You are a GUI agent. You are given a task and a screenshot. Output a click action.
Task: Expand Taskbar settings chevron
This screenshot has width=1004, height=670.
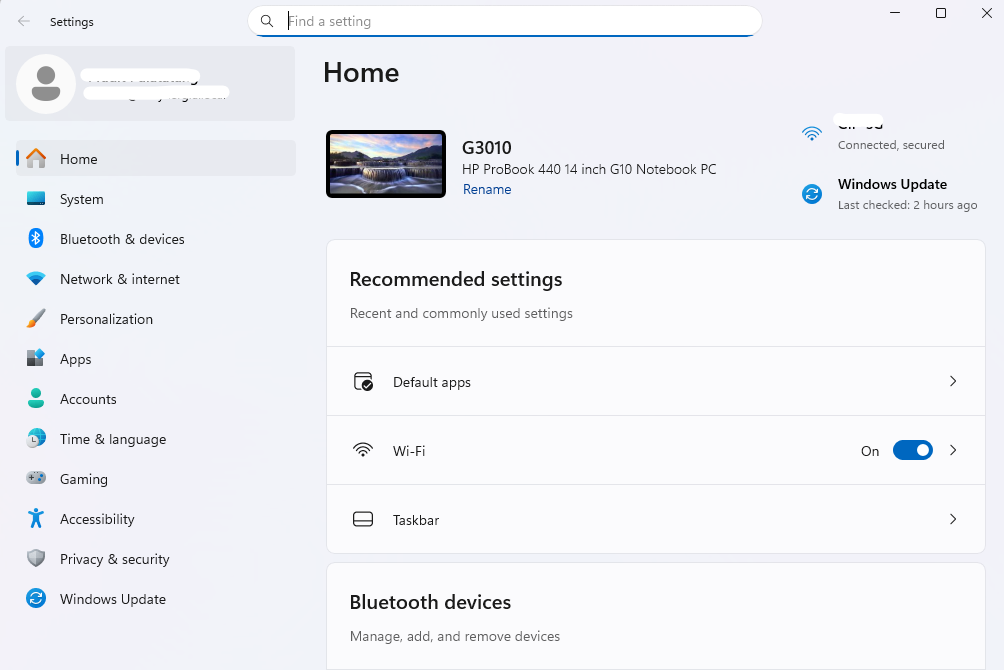pos(953,520)
